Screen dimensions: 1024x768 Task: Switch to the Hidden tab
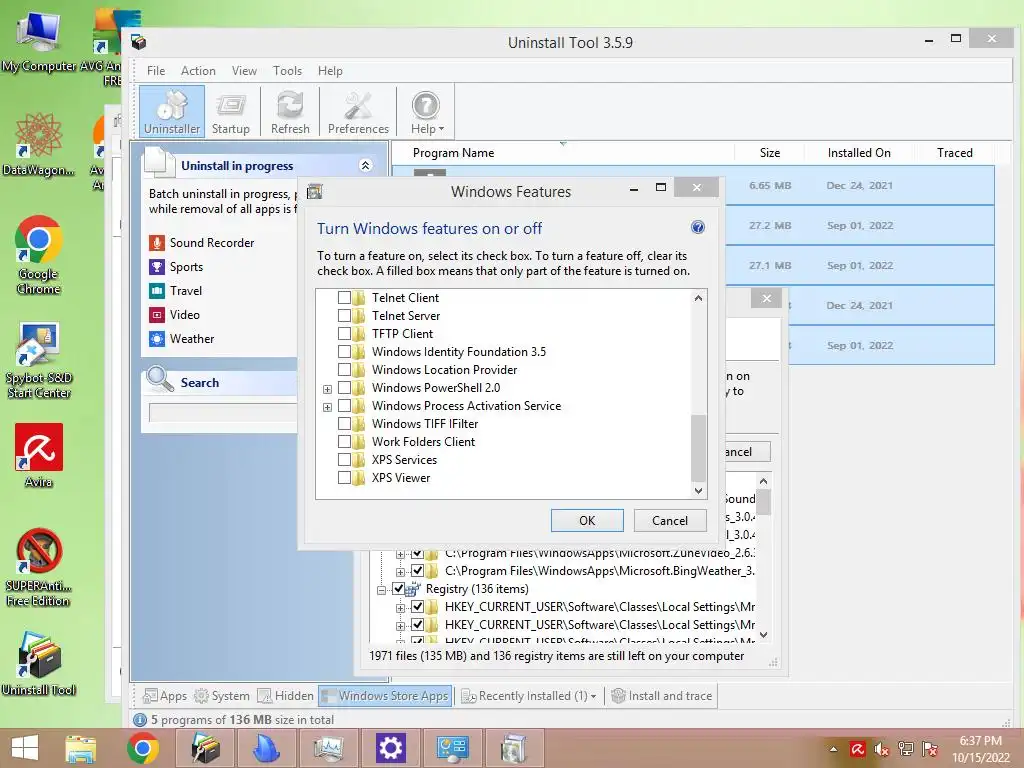[x=285, y=696]
